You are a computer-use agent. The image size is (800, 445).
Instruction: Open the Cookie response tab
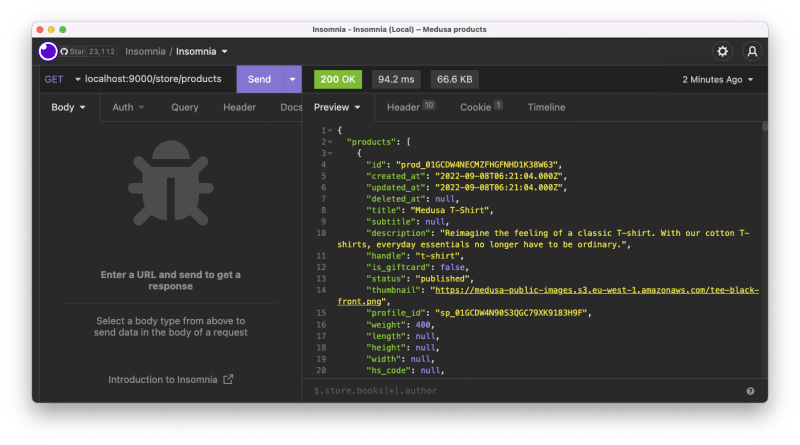481,107
